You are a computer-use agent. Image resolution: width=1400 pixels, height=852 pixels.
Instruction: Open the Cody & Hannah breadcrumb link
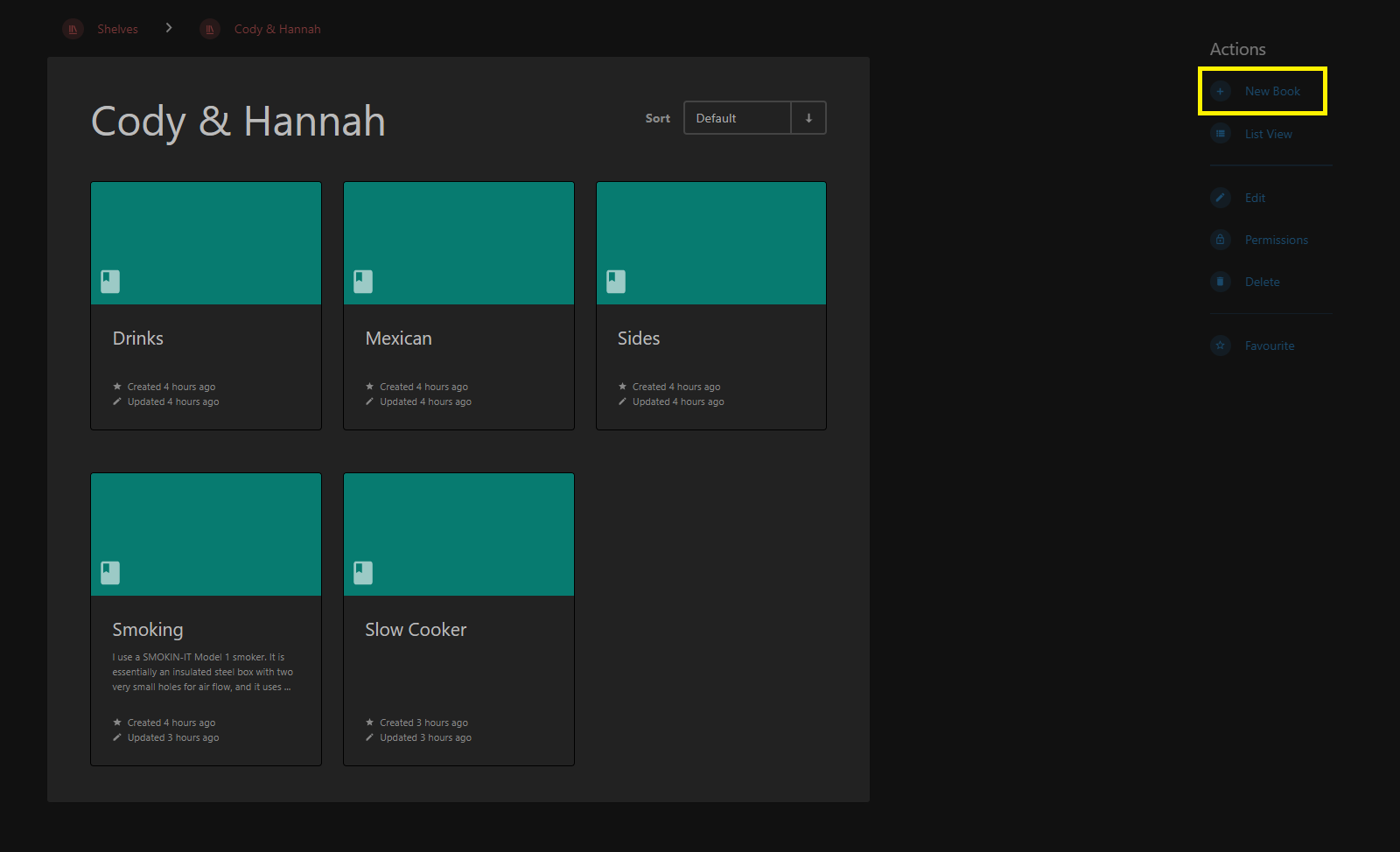click(x=276, y=29)
